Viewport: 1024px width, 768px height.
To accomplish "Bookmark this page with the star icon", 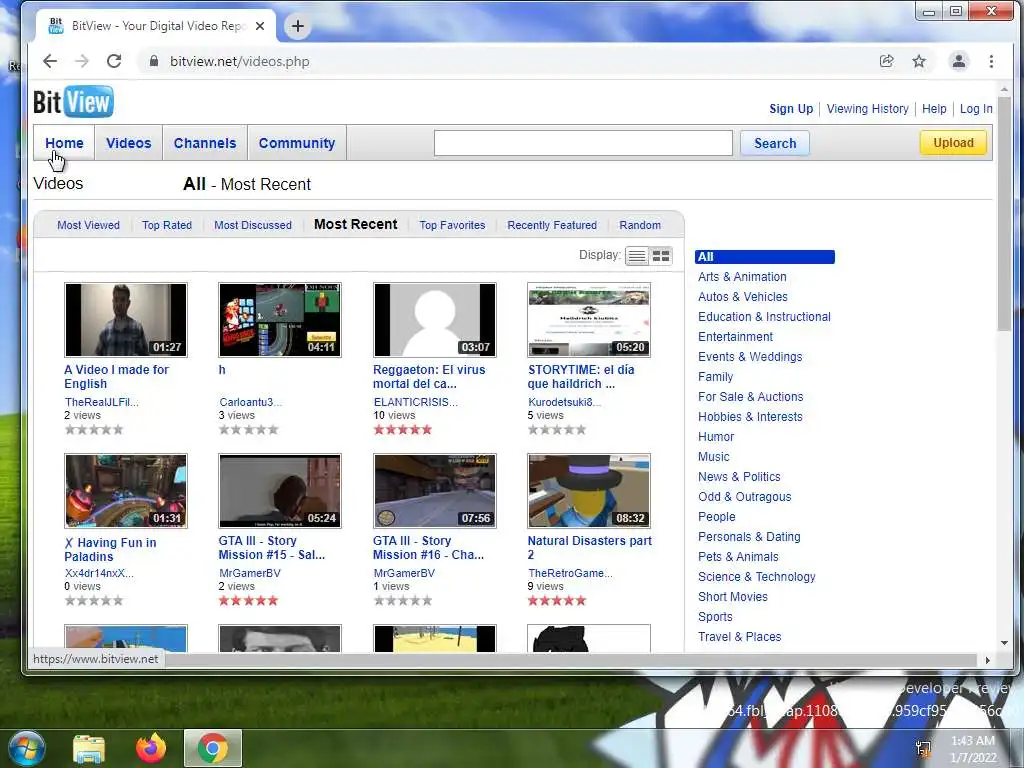I will tap(919, 61).
